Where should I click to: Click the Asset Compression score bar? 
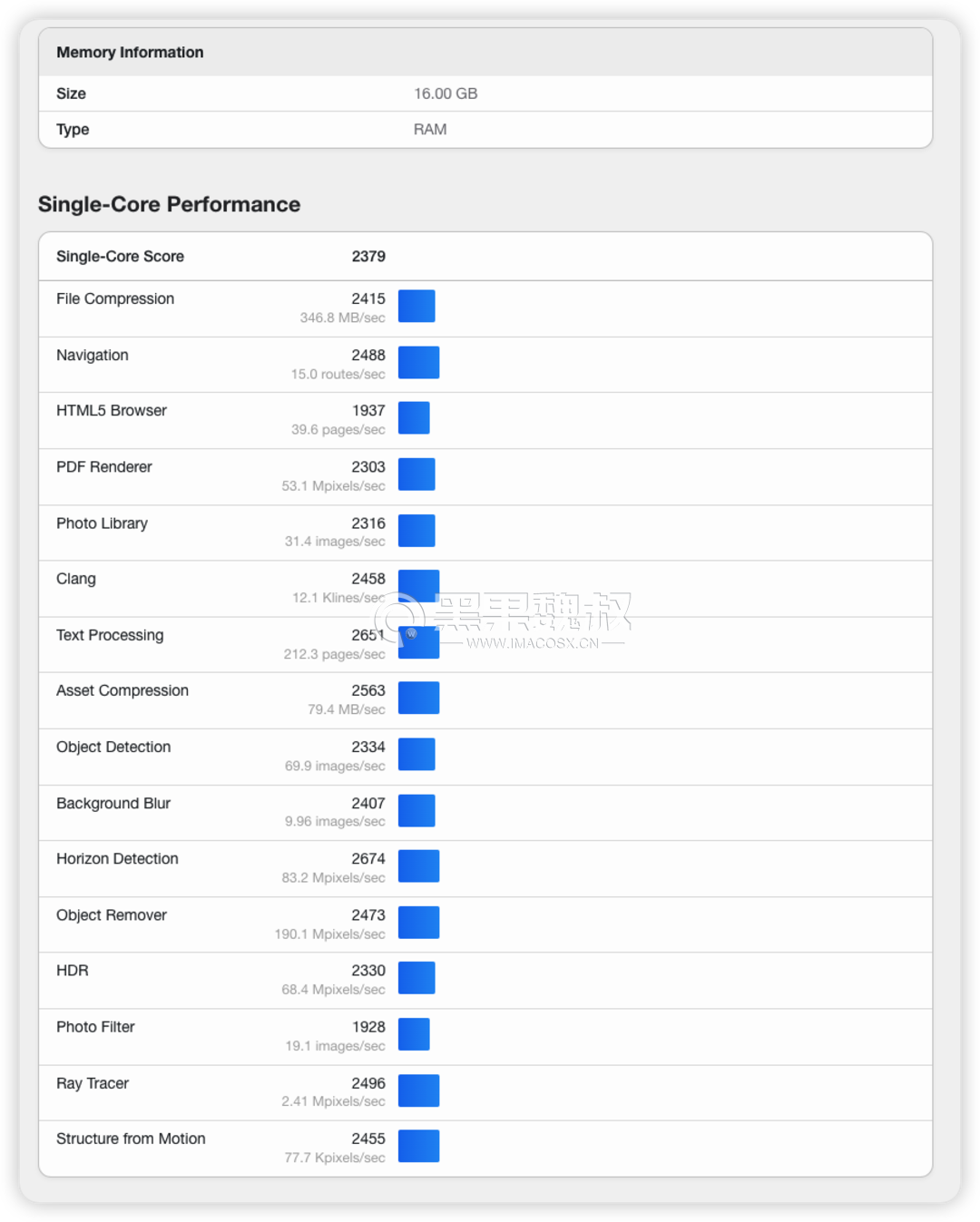(x=418, y=699)
